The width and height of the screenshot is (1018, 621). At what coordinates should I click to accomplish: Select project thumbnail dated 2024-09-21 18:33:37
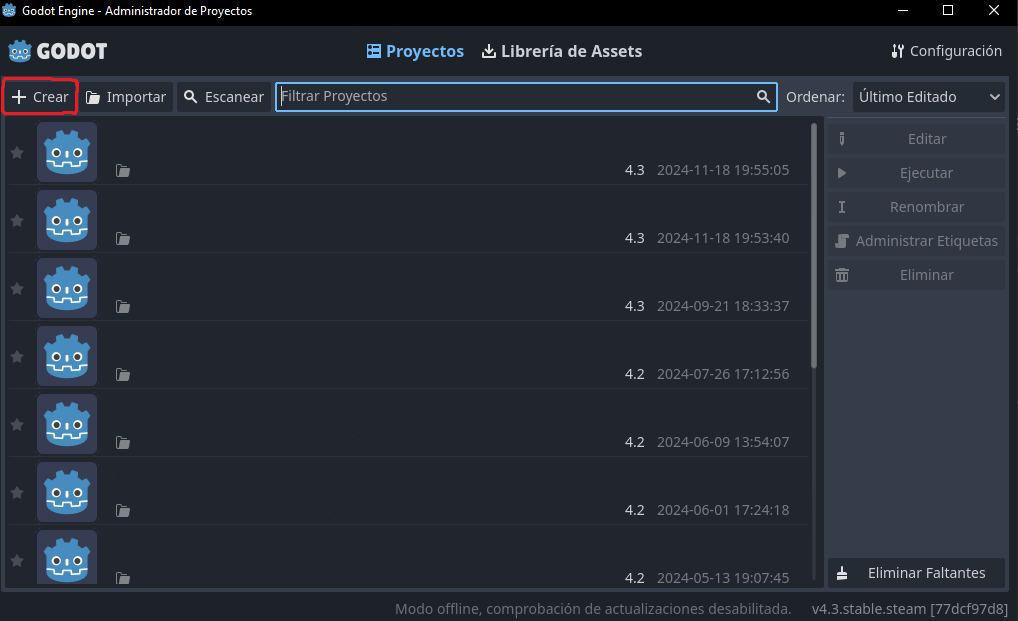[x=67, y=289]
